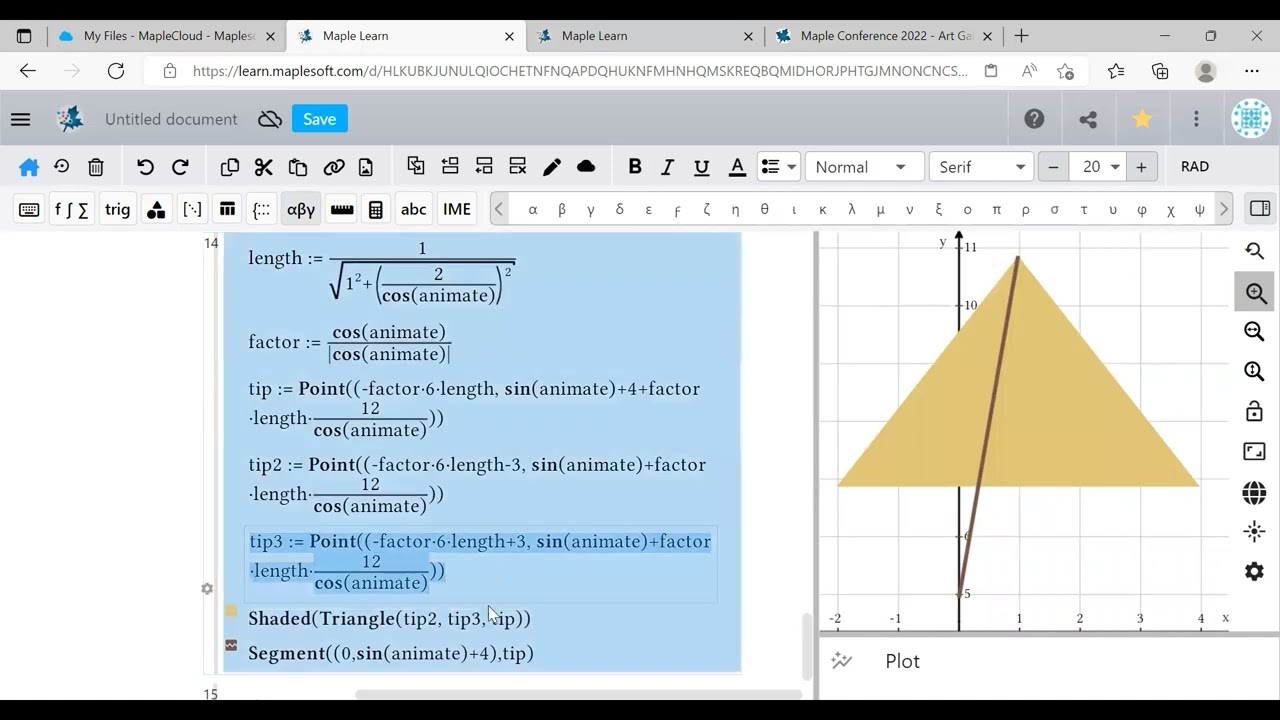The image size is (1280, 720).
Task: Open the document history icon
Action: point(62,167)
